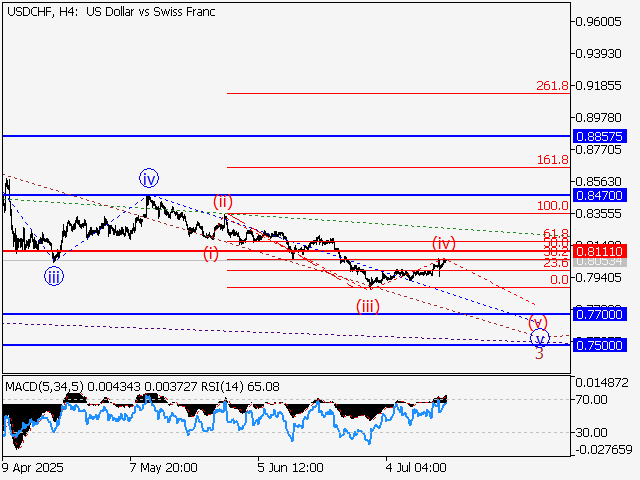Click the red 3 wave count label
Viewport: 640px width, 480px height.
(x=539, y=353)
